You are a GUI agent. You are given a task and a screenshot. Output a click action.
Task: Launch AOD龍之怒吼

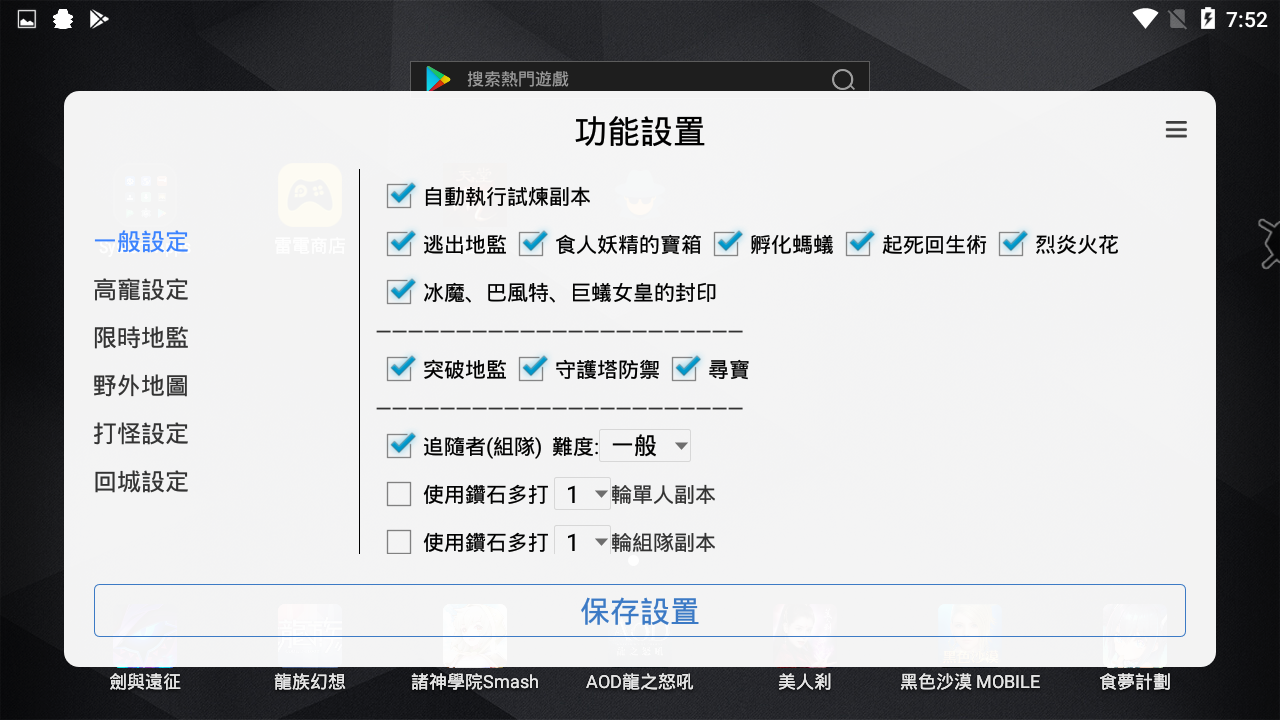click(x=639, y=681)
